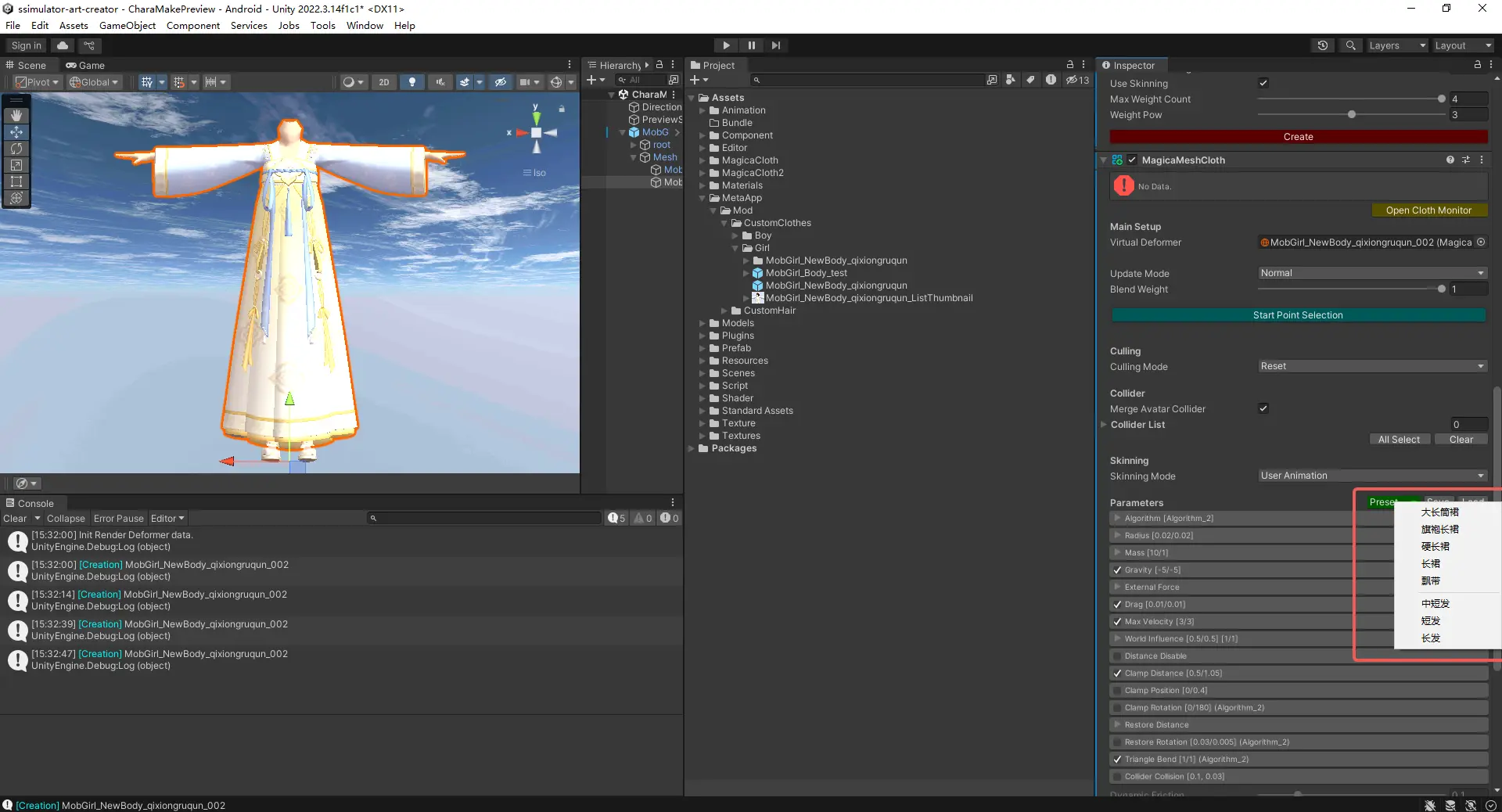Screen dimensions: 1502x812
Task: Toggle grid snapping icon in Scene toolbar
Action: click(x=179, y=82)
